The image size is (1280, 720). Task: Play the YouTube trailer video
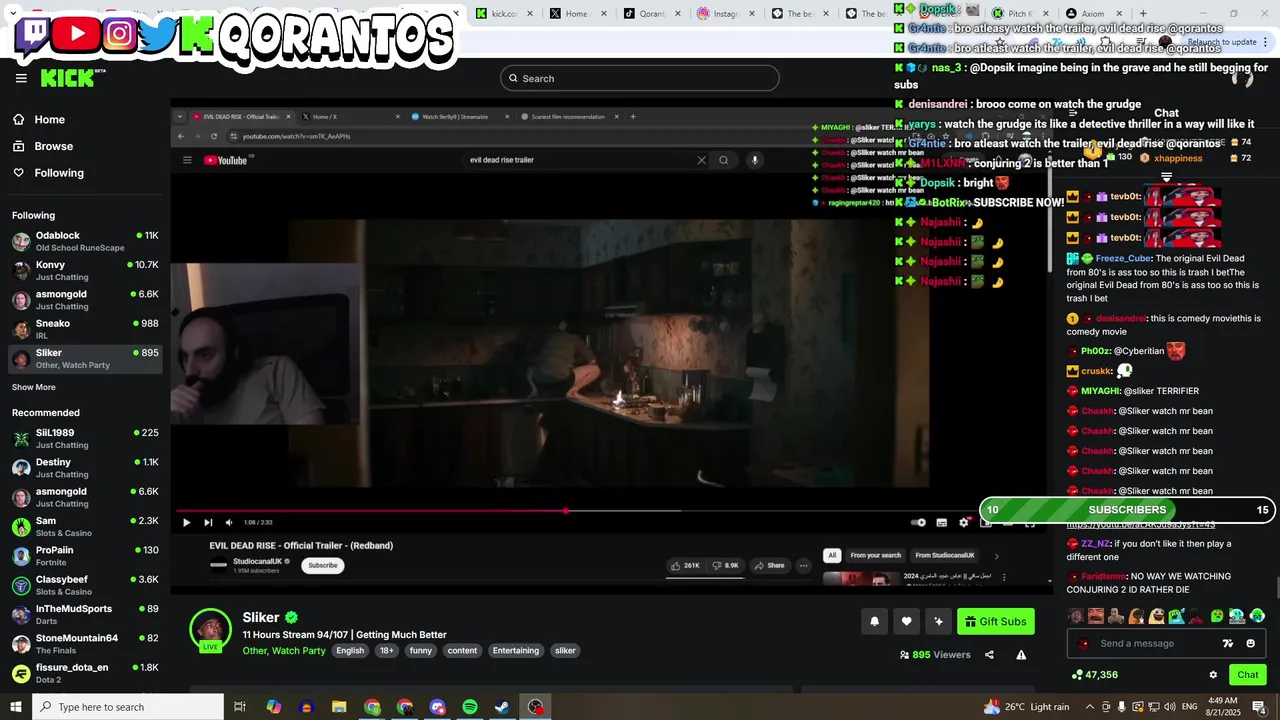186,522
